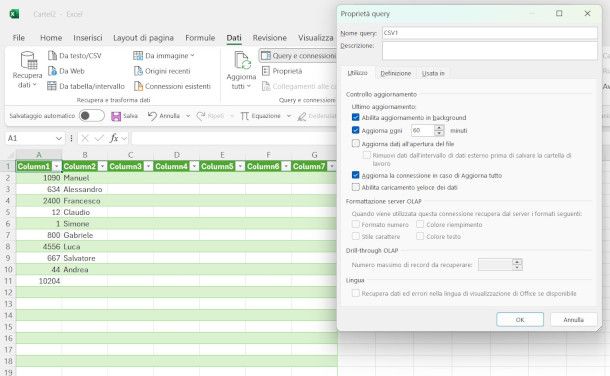The image size is (610, 376).
Task: Click the insert function fx icon
Action: (114, 138)
